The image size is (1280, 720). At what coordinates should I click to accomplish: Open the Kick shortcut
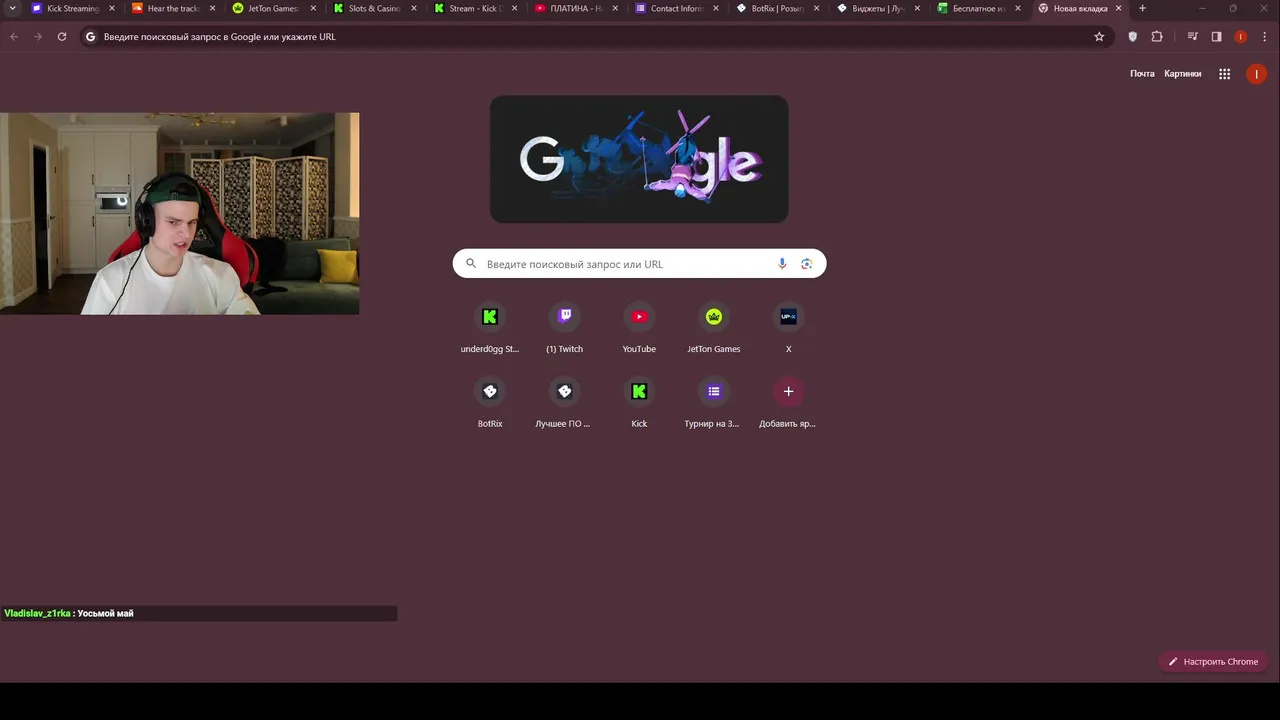coord(639,403)
